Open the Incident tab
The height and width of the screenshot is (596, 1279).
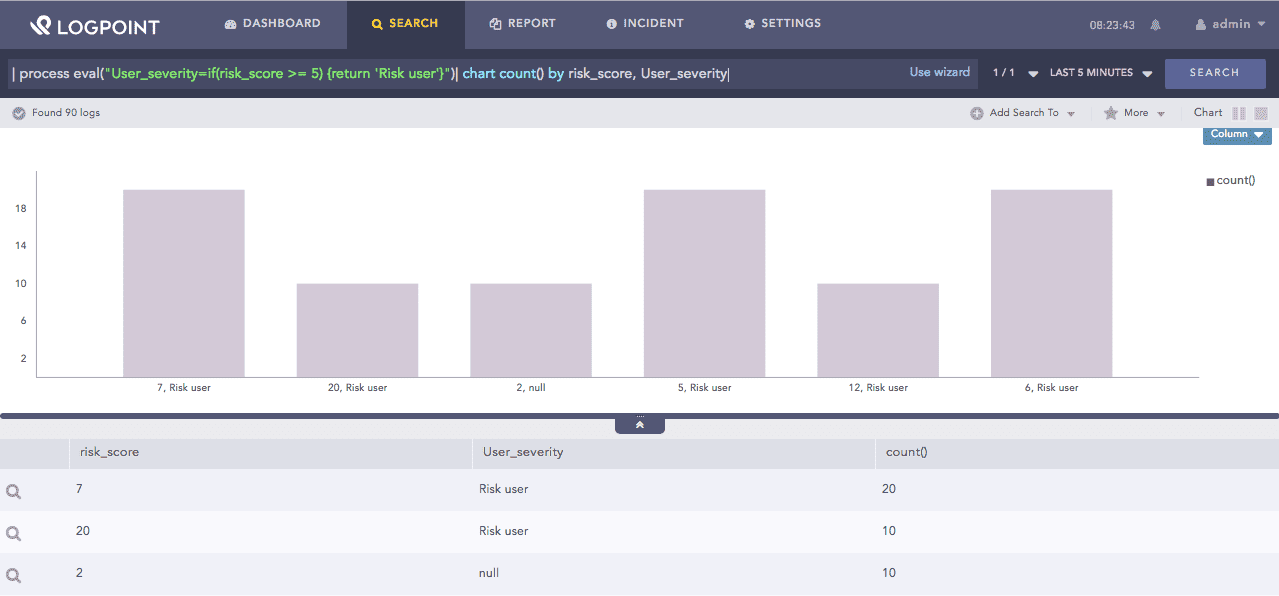645,24
